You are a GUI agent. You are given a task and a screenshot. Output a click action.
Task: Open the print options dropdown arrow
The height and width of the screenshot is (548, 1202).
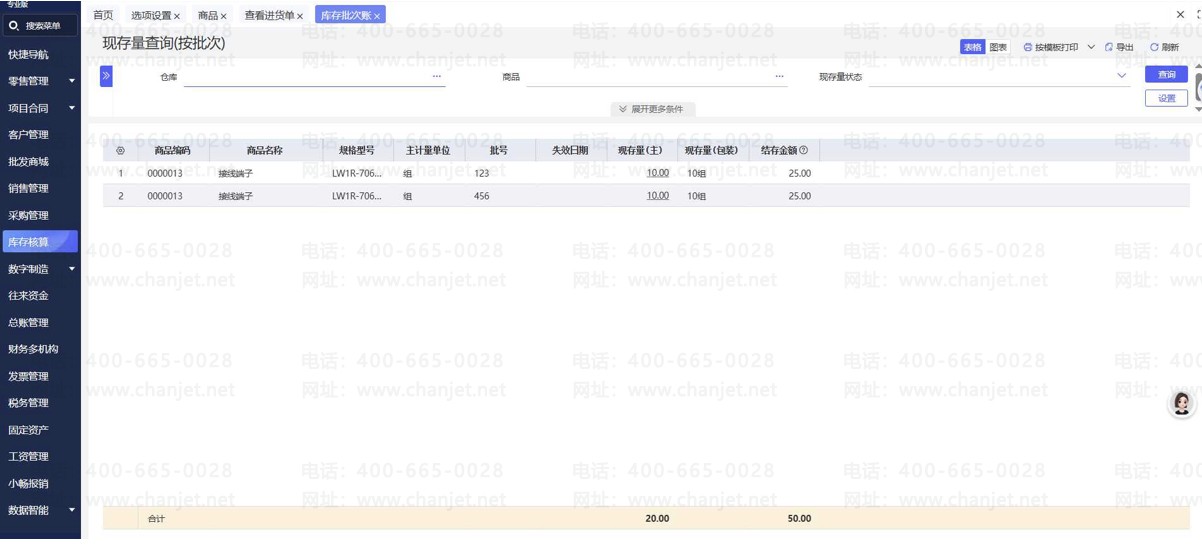click(1091, 48)
